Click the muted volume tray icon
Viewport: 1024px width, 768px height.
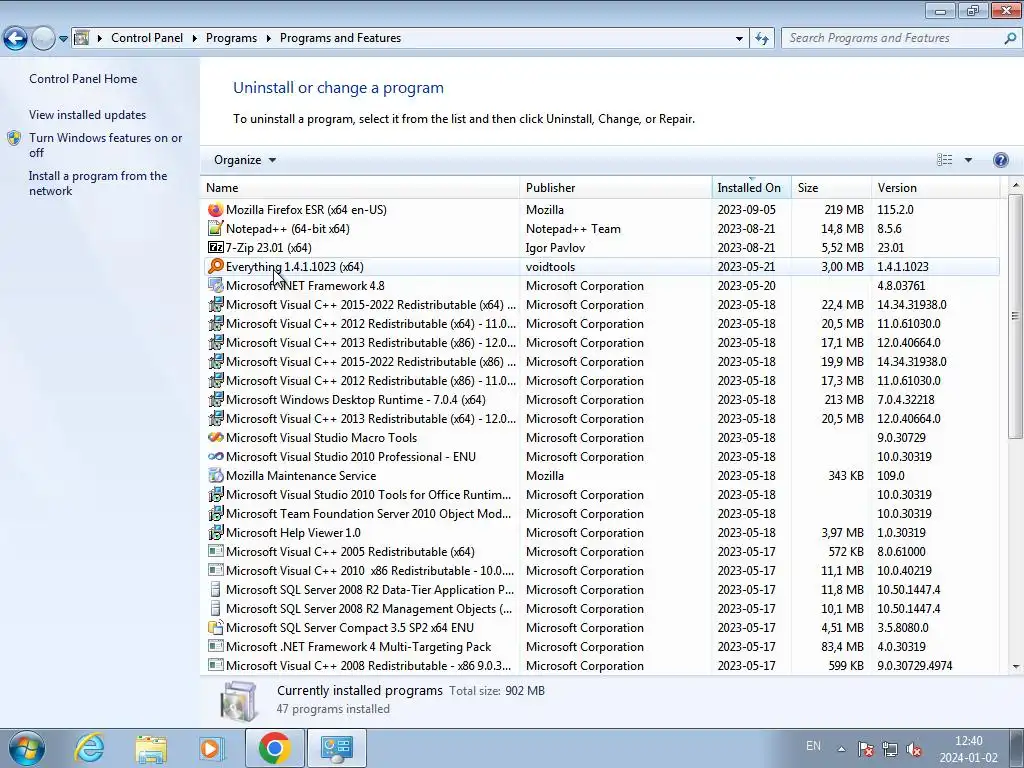point(914,748)
